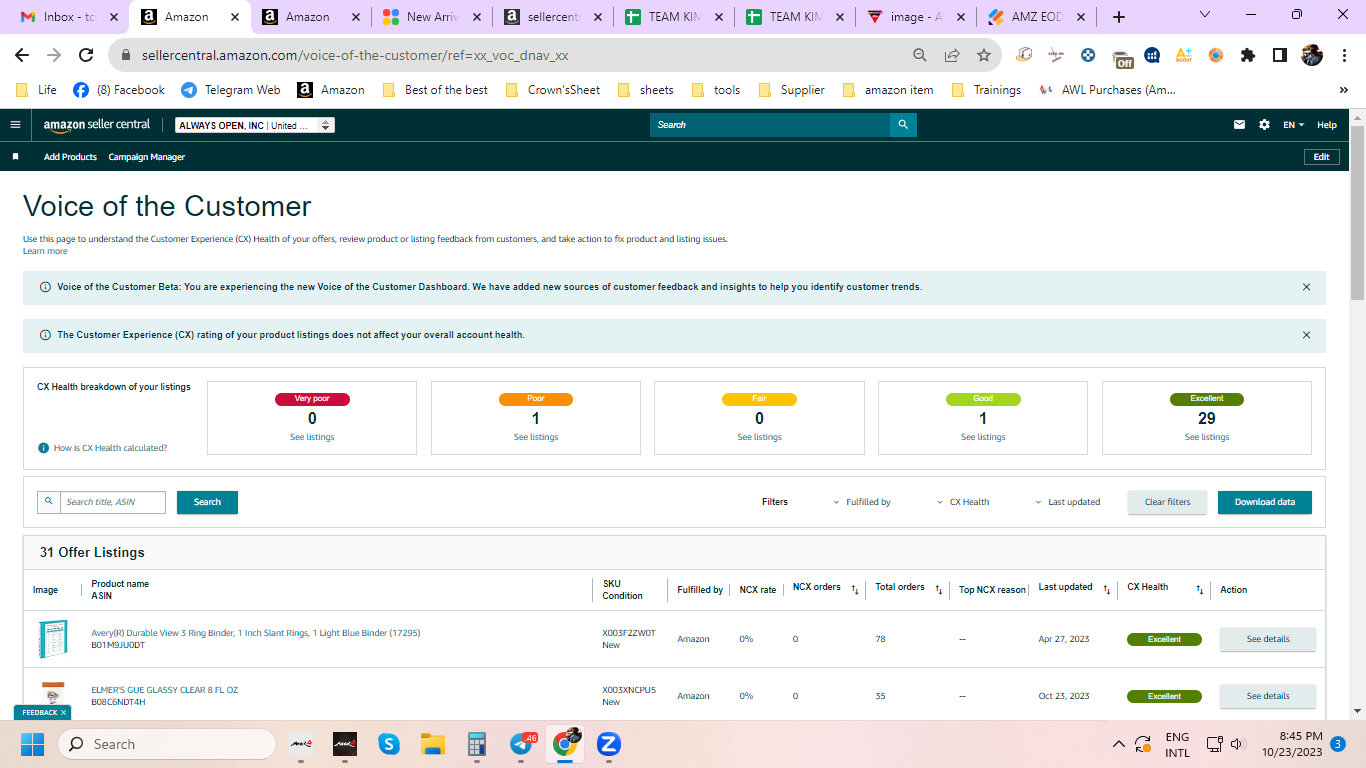Image resolution: width=1366 pixels, height=768 pixels.
Task: Bookmark this page with the star icon
Action: point(984,56)
